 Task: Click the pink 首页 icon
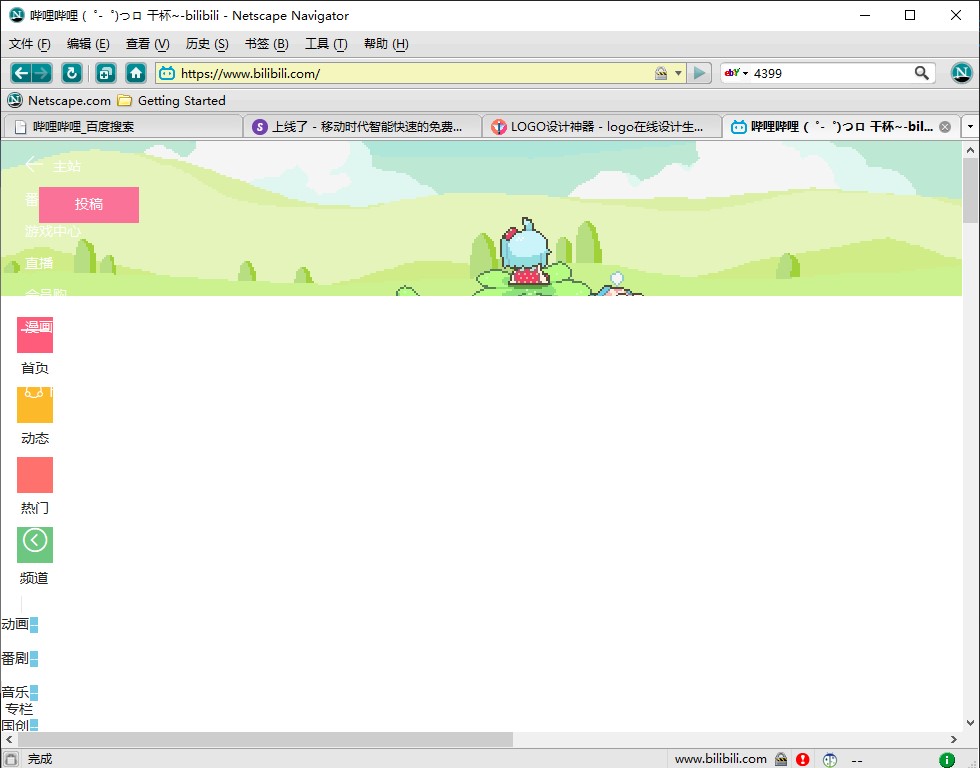point(35,335)
